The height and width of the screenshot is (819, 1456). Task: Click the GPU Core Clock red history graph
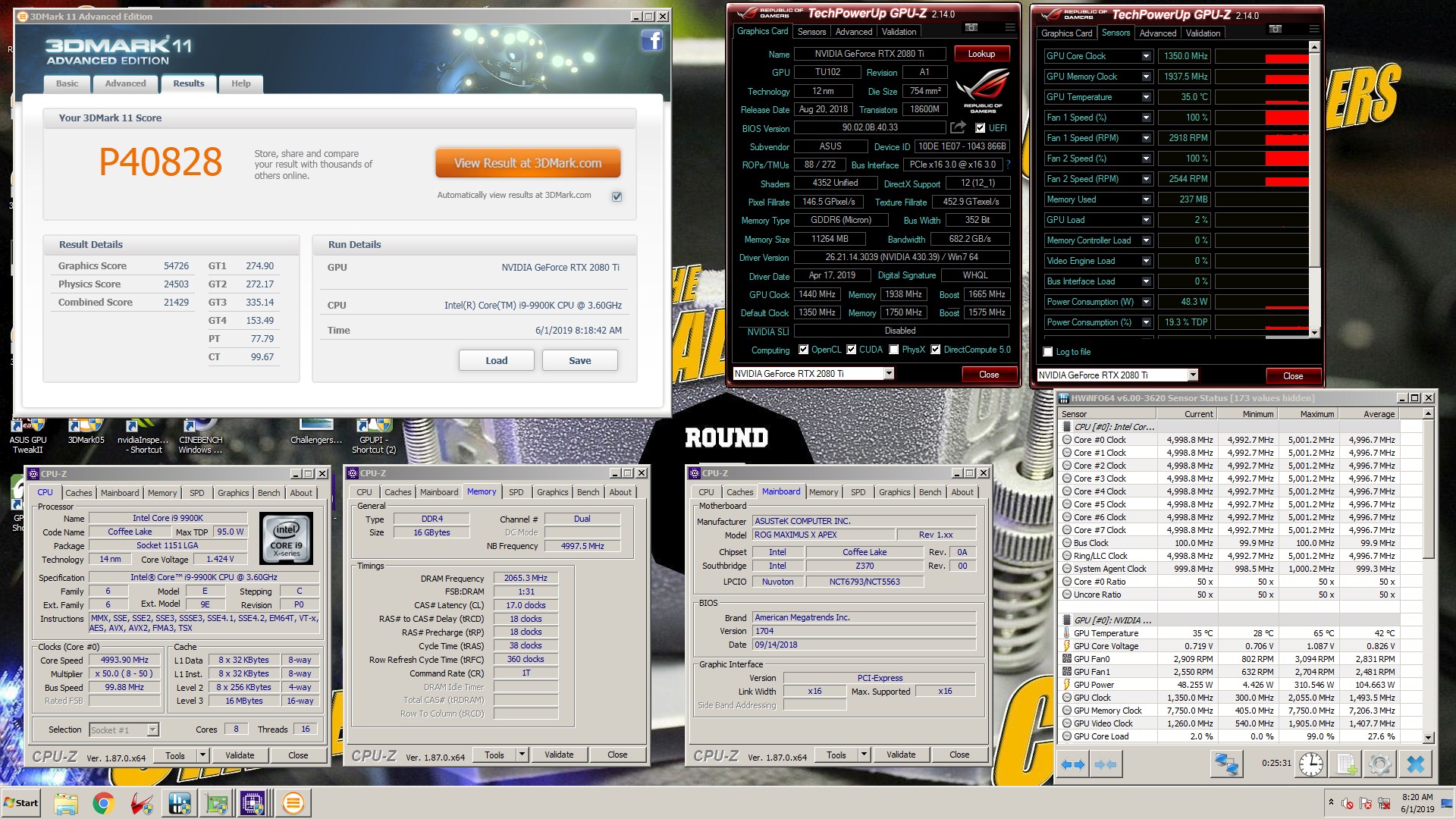[1261, 56]
